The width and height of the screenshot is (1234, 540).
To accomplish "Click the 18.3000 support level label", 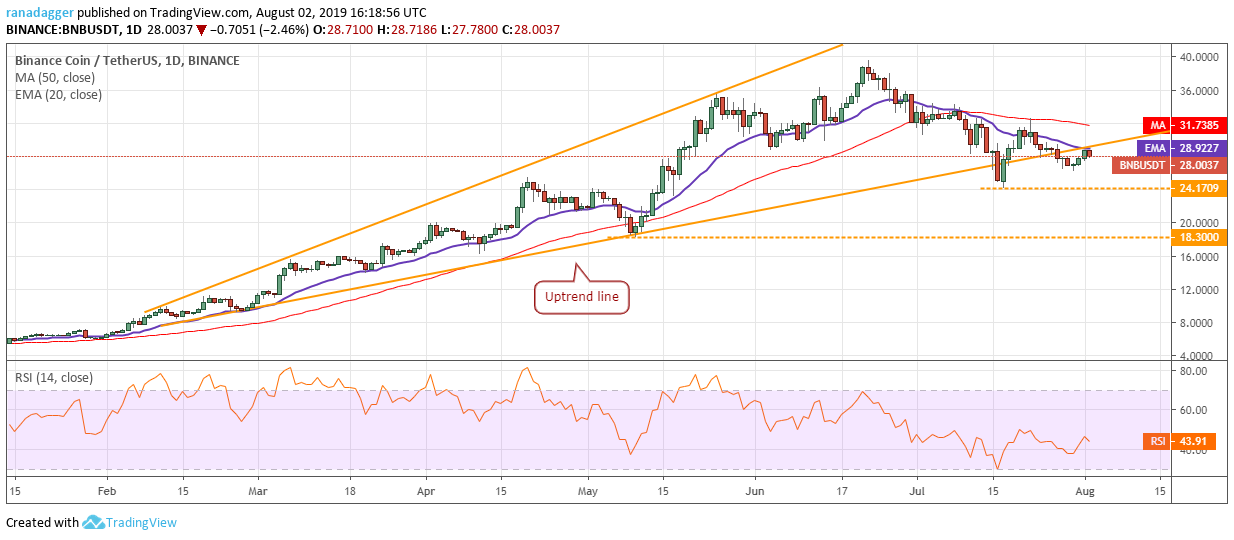I will click(1201, 237).
